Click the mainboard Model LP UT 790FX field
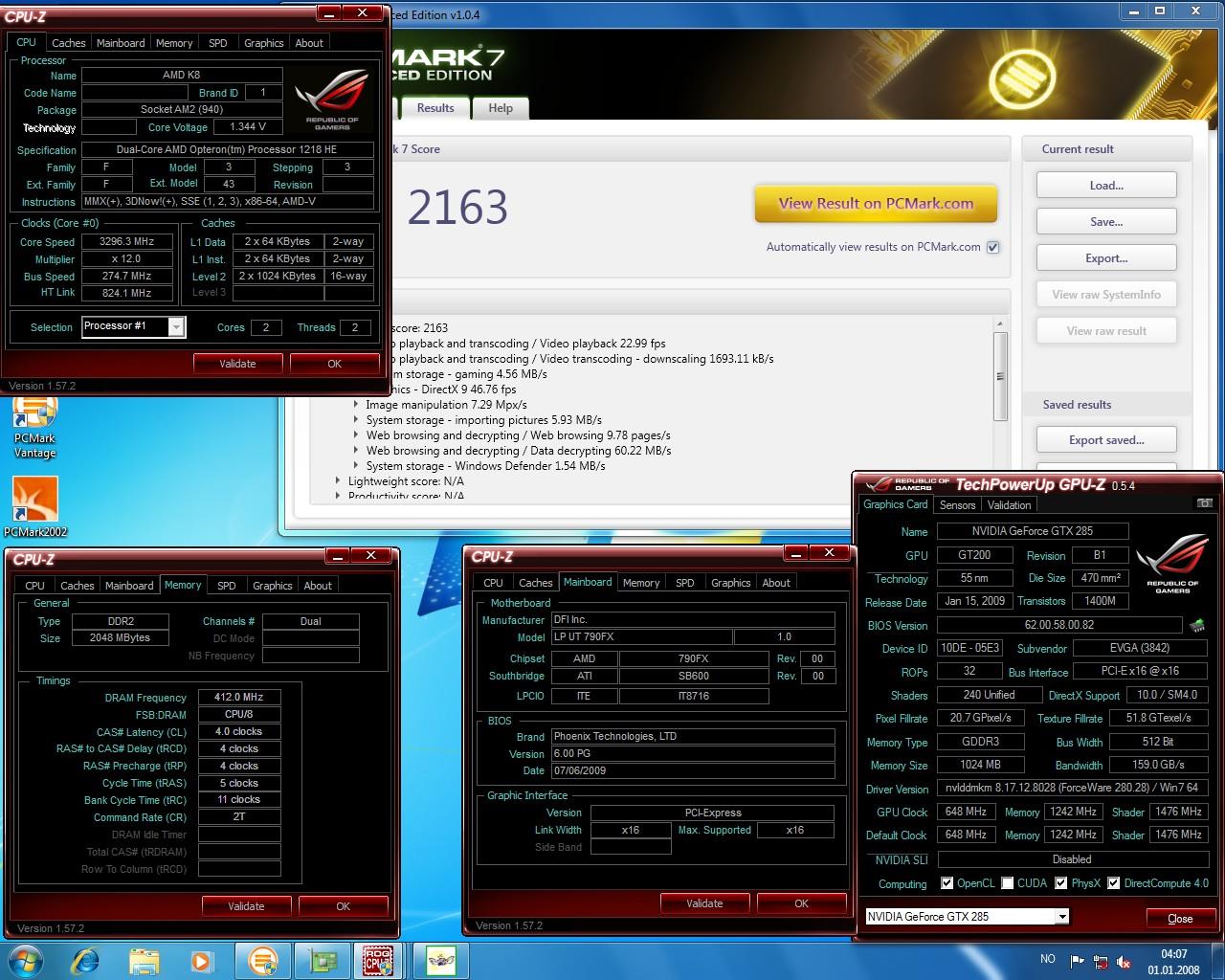The image size is (1225, 980). point(641,636)
